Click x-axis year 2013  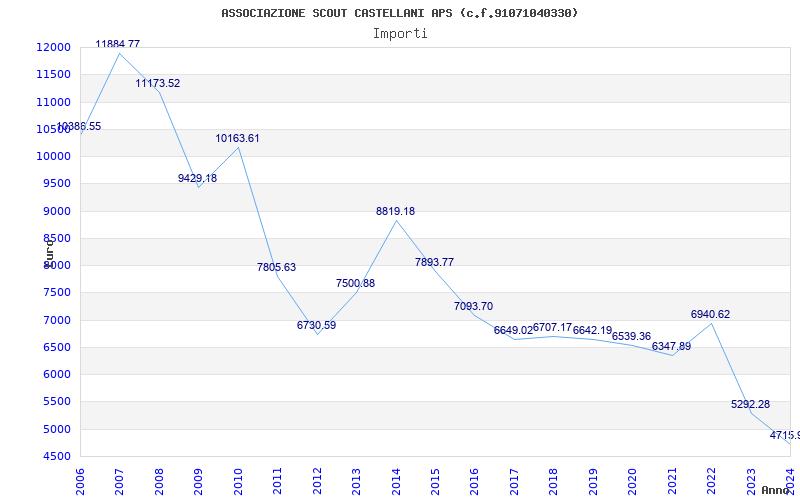[x=357, y=482]
